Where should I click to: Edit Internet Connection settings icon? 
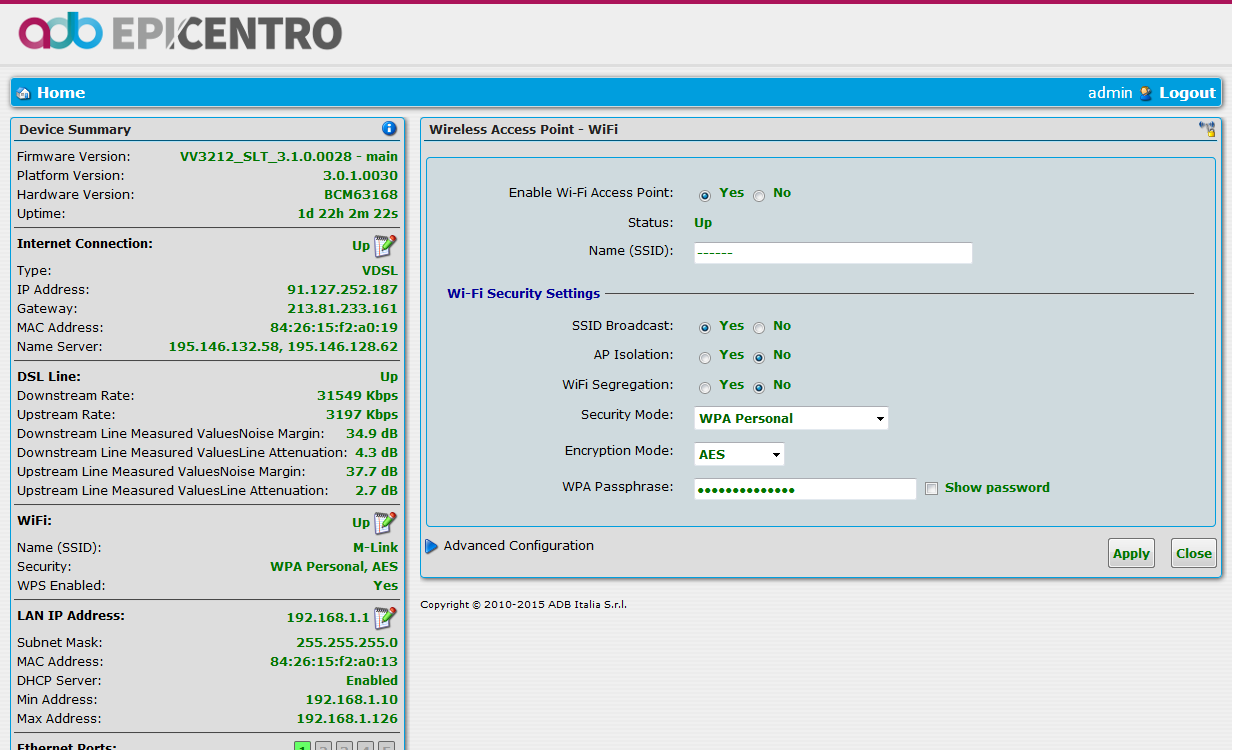(x=385, y=245)
